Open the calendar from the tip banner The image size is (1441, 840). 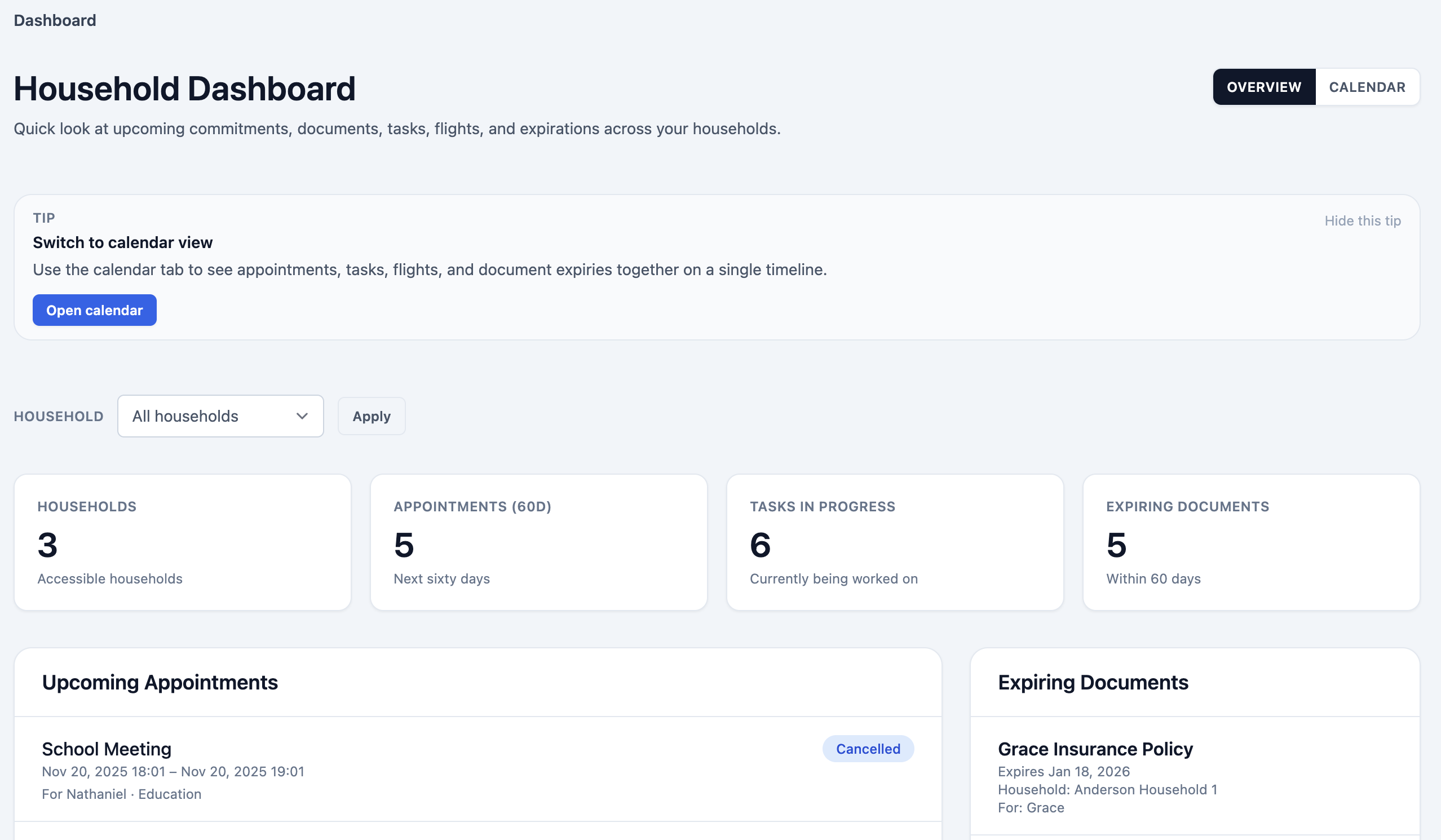click(94, 310)
